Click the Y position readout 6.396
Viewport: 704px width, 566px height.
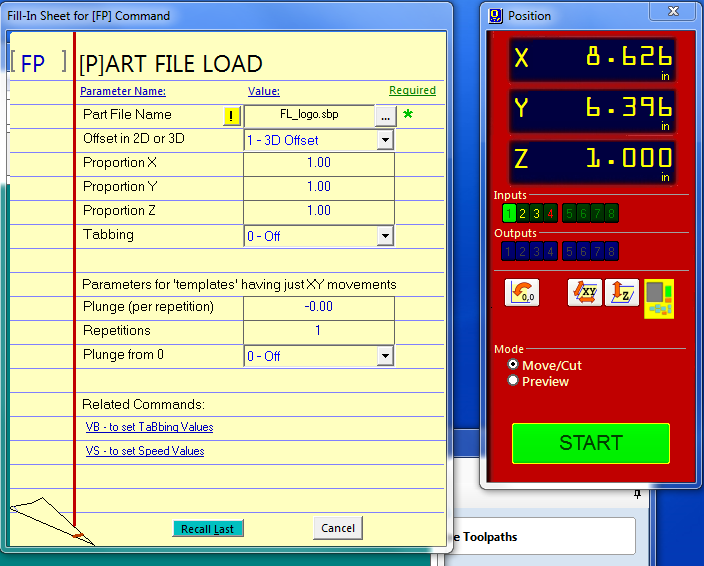coord(593,111)
